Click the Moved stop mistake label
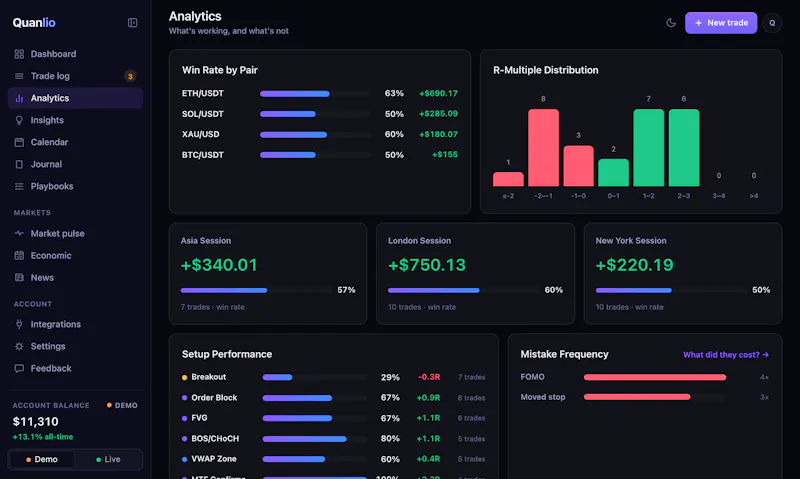800x479 pixels. point(543,397)
